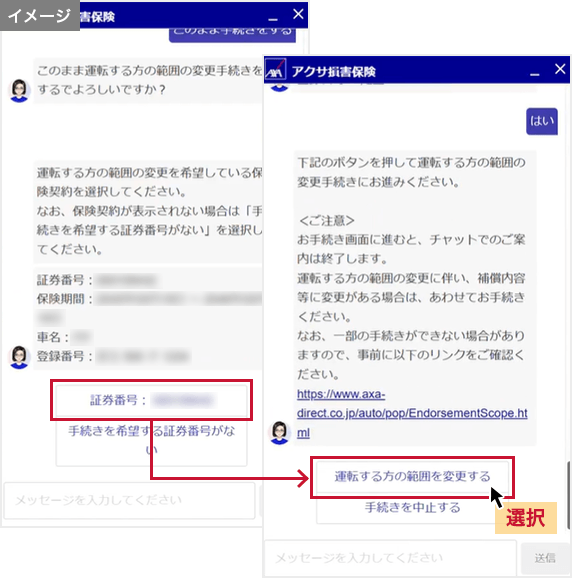The height and width of the screenshot is (578, 572).
Task: Close the back chat window
Action: (298, 14)
